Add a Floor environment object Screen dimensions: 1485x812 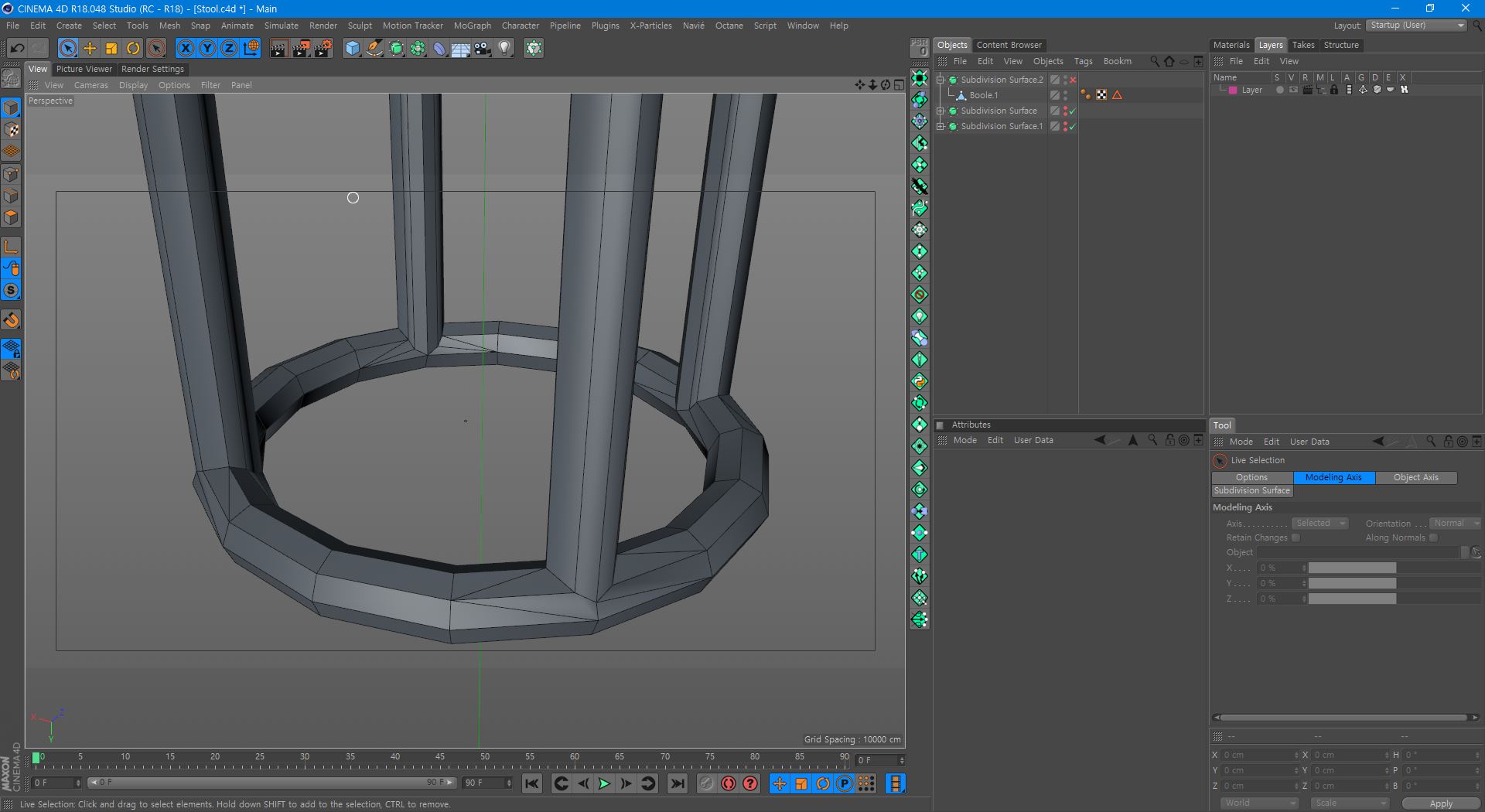pos(461,48)
